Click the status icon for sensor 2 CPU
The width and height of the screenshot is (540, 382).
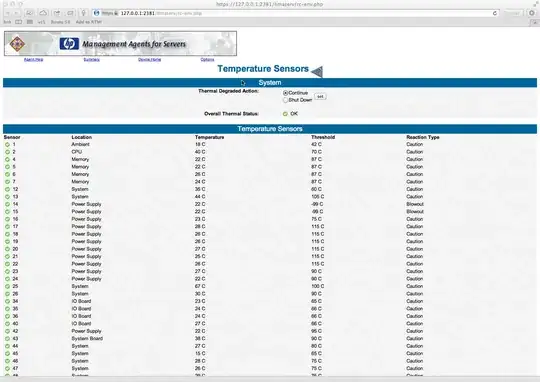tap(7, 152)
